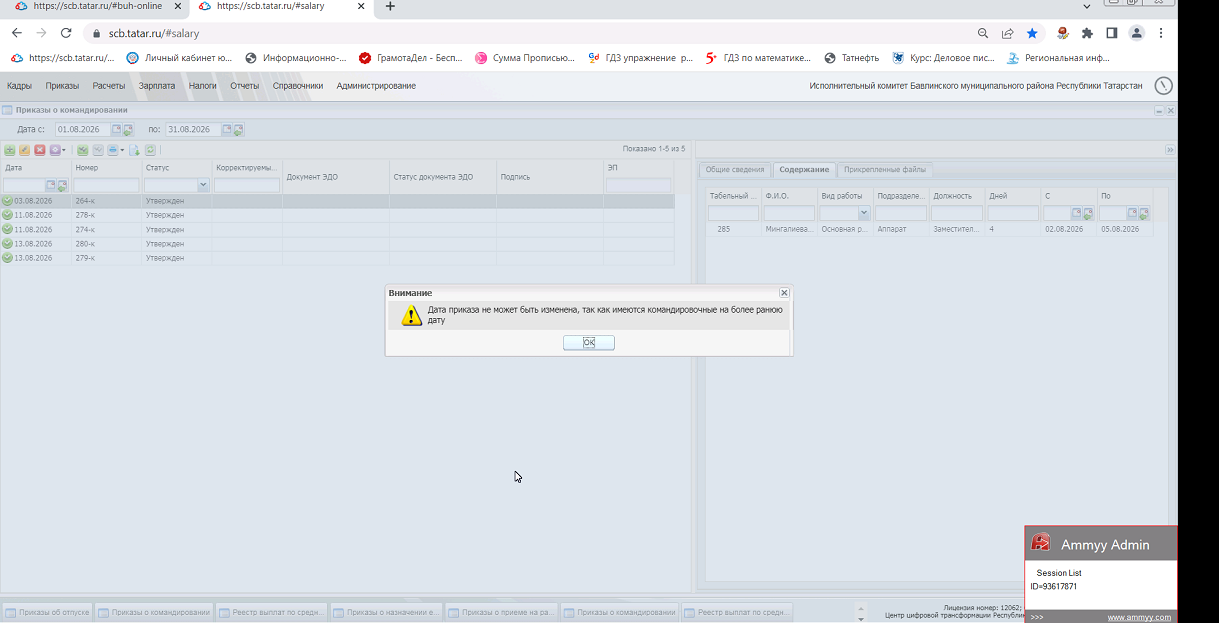Click OK in the Внимание dialog

pos(589,343)
